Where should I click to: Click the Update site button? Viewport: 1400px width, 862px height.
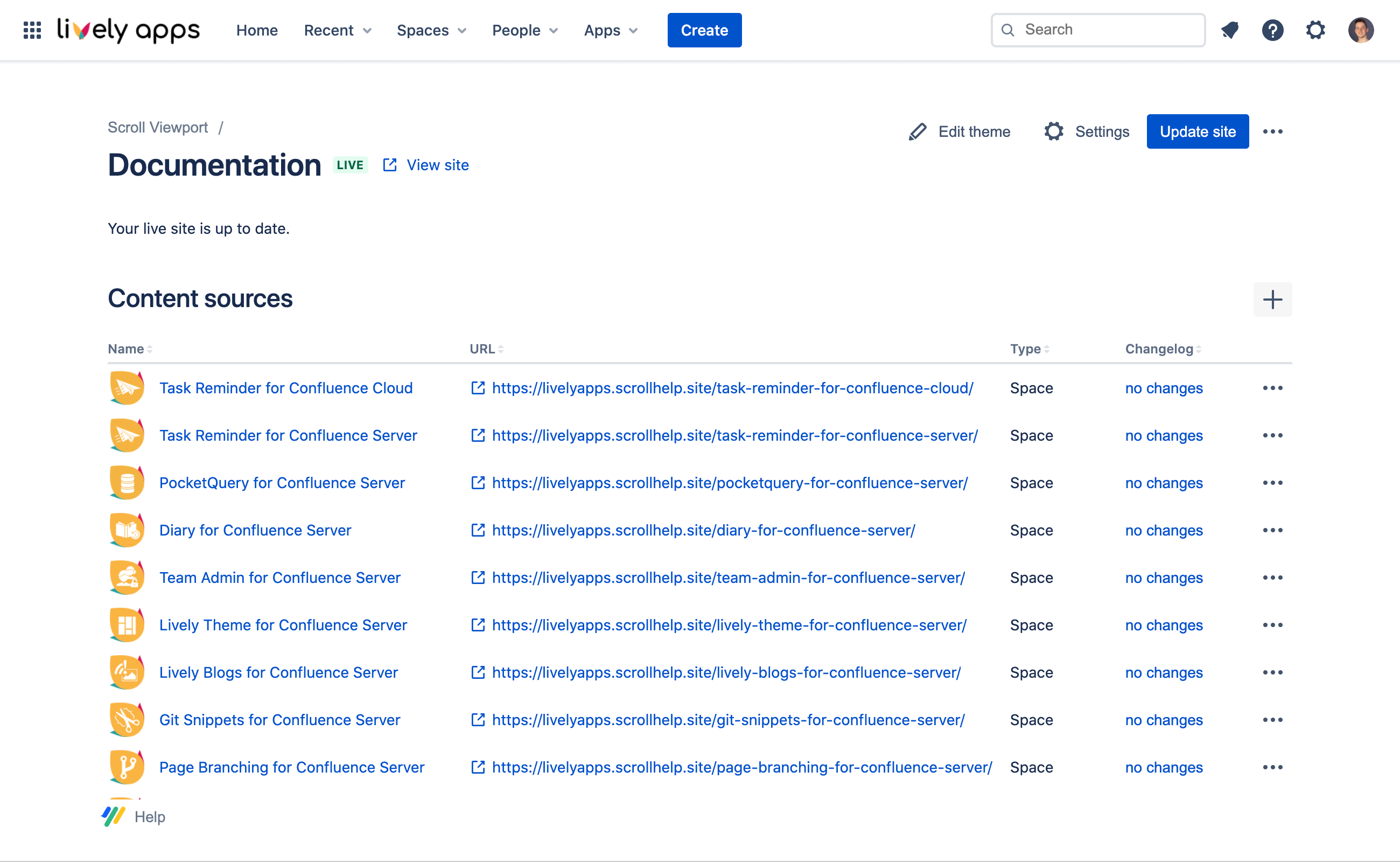[1197, 131]
